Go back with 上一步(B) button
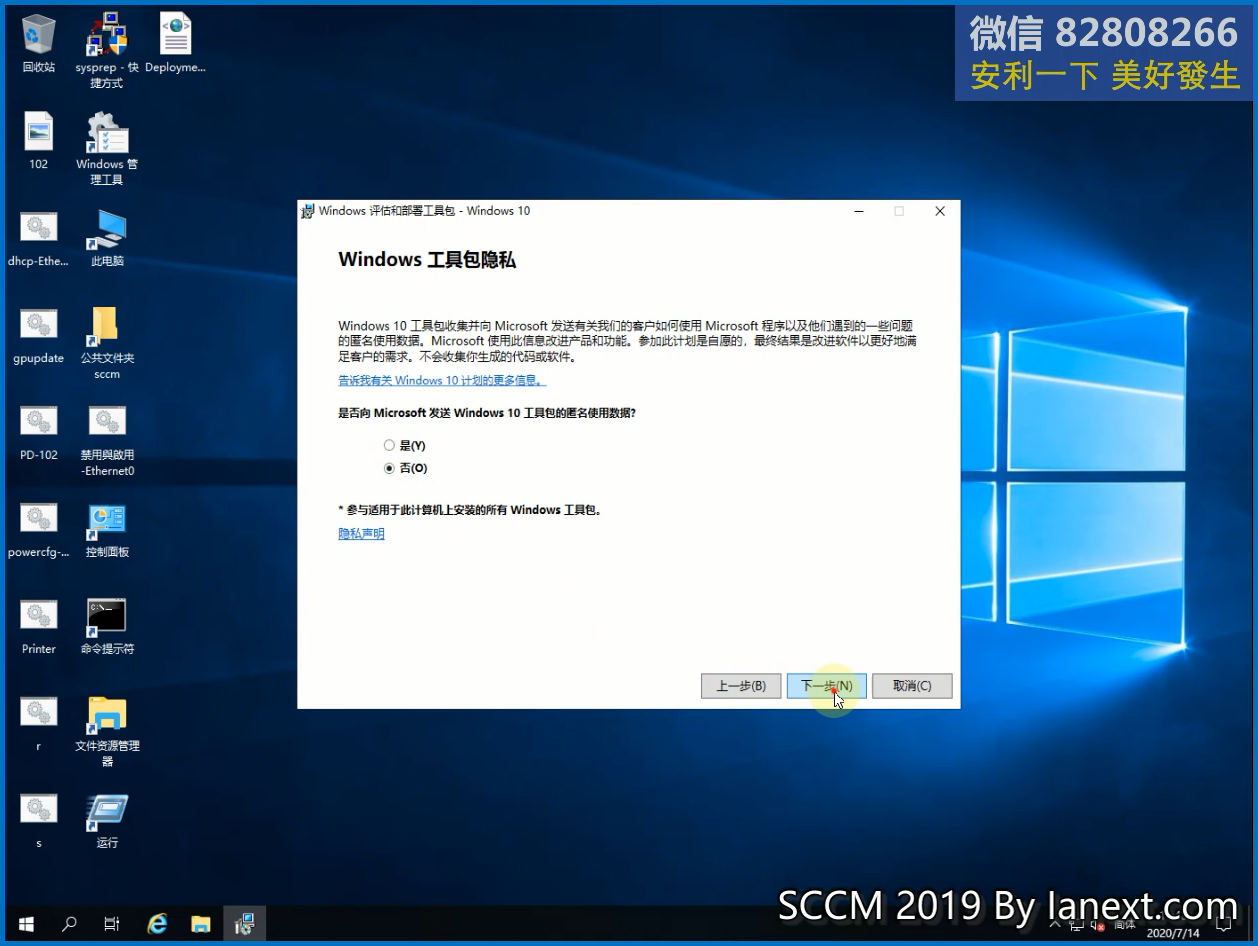The height and width of the screenshot is (946, 1258). pos(741,686)
